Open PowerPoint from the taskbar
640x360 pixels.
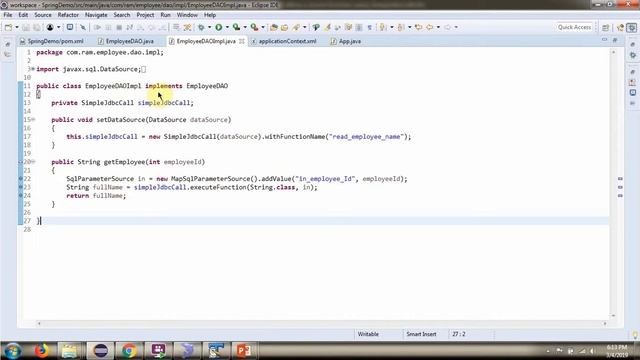pyautogui.click(x=244, y=351)
